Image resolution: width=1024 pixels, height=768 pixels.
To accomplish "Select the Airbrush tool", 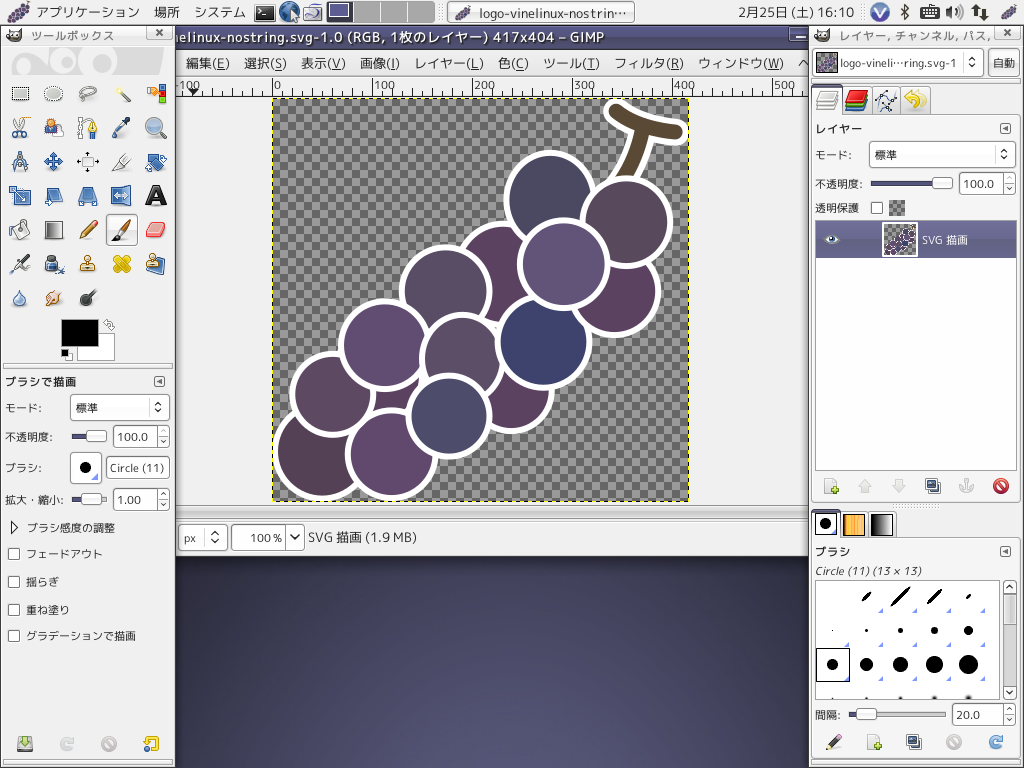I will (20, 264).
